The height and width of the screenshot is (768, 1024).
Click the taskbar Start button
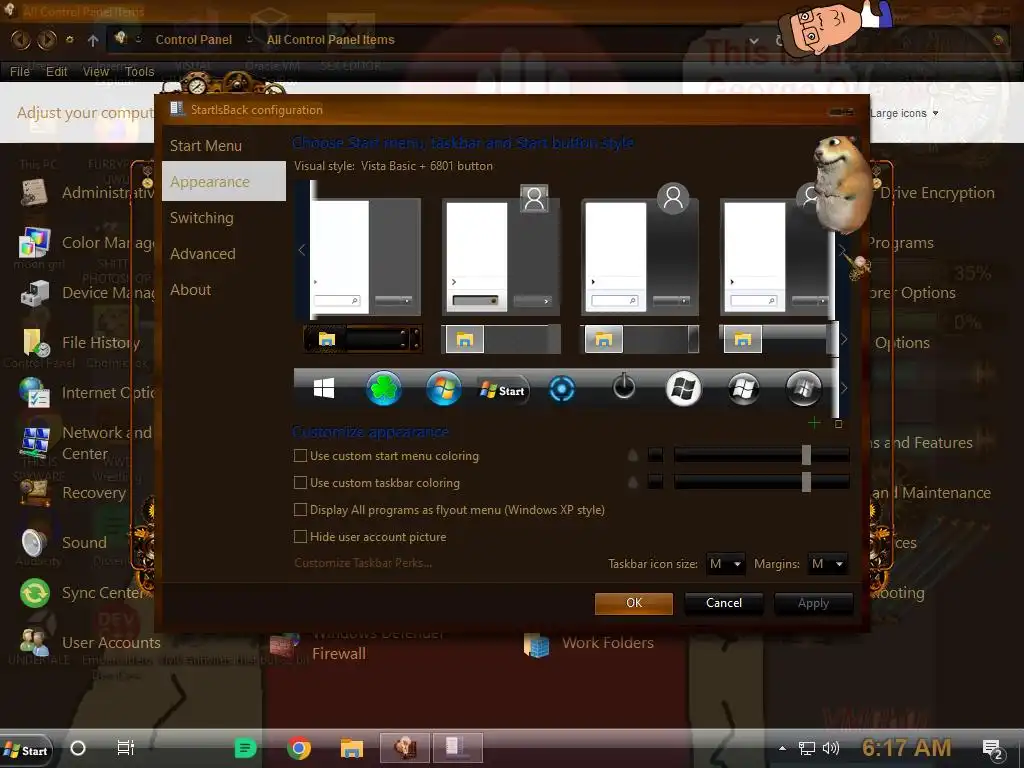[x=26, y=750]
